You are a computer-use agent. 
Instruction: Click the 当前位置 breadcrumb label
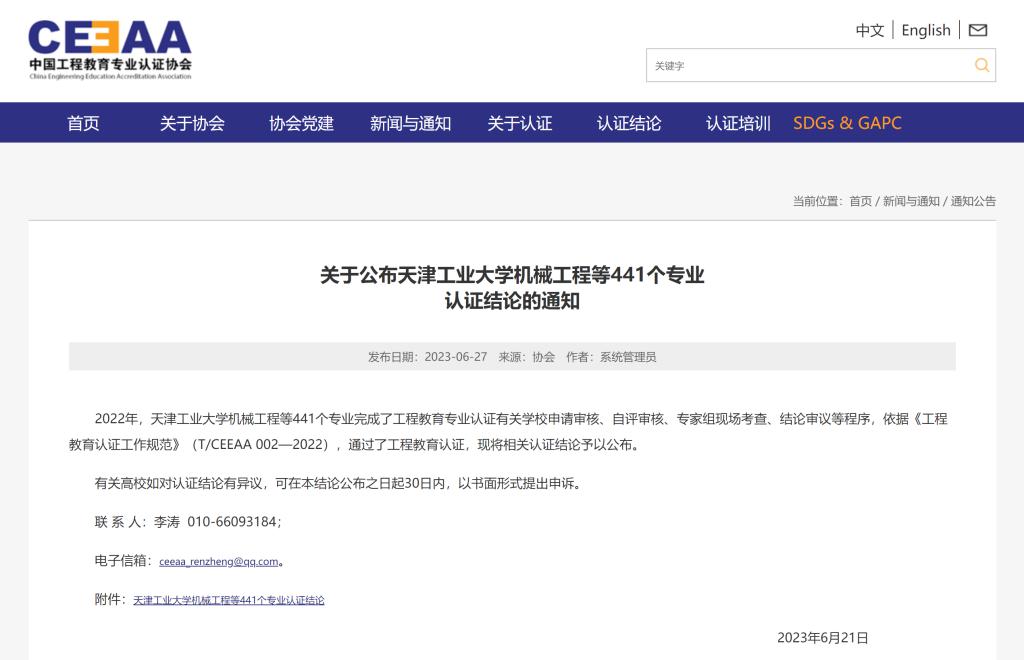coord(815,201)
